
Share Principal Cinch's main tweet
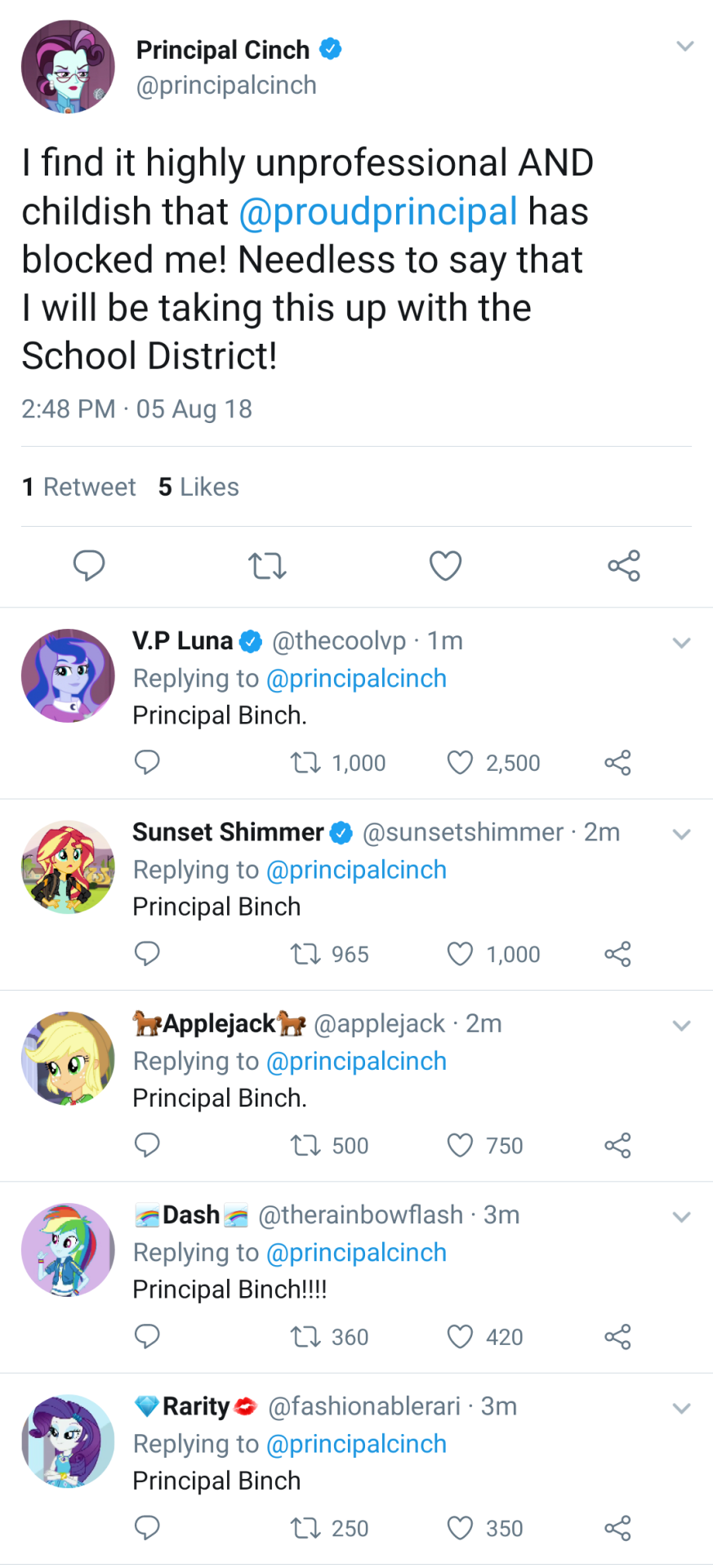pos(624,565)
